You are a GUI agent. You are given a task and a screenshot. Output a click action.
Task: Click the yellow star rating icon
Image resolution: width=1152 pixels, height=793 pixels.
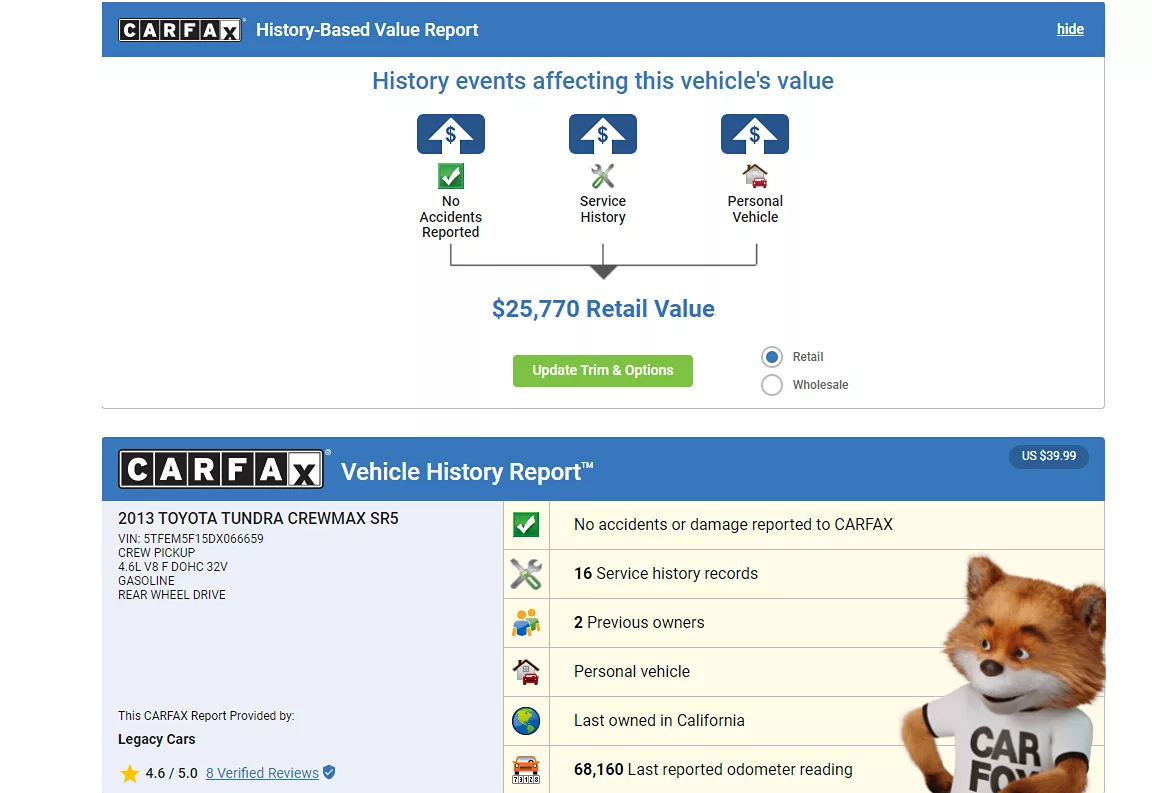(130, 773)
